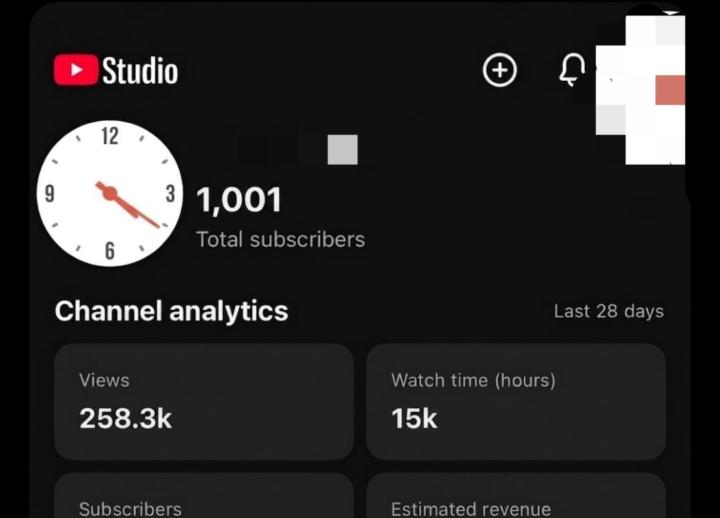Open the Estimated revenue card
The width and height of the screenshot is (720, 518).
point(516,496)
